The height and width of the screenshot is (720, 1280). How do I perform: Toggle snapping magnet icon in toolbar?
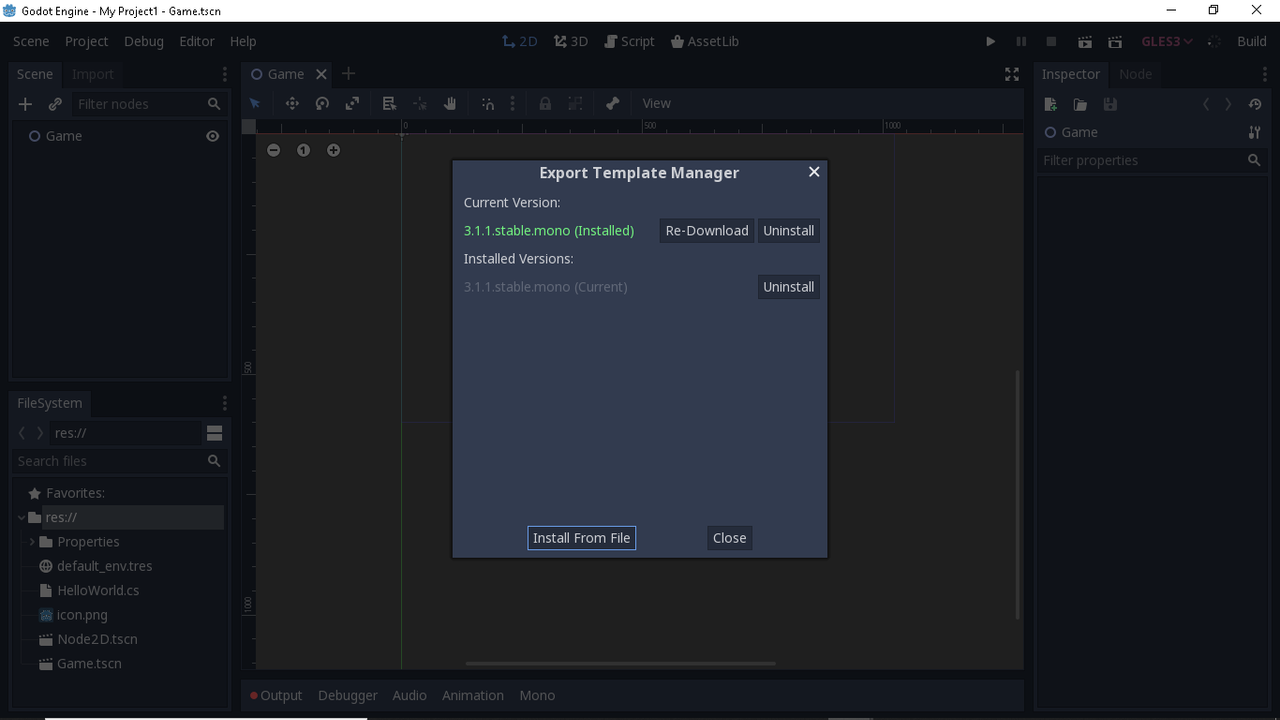[x=488, y=103]
